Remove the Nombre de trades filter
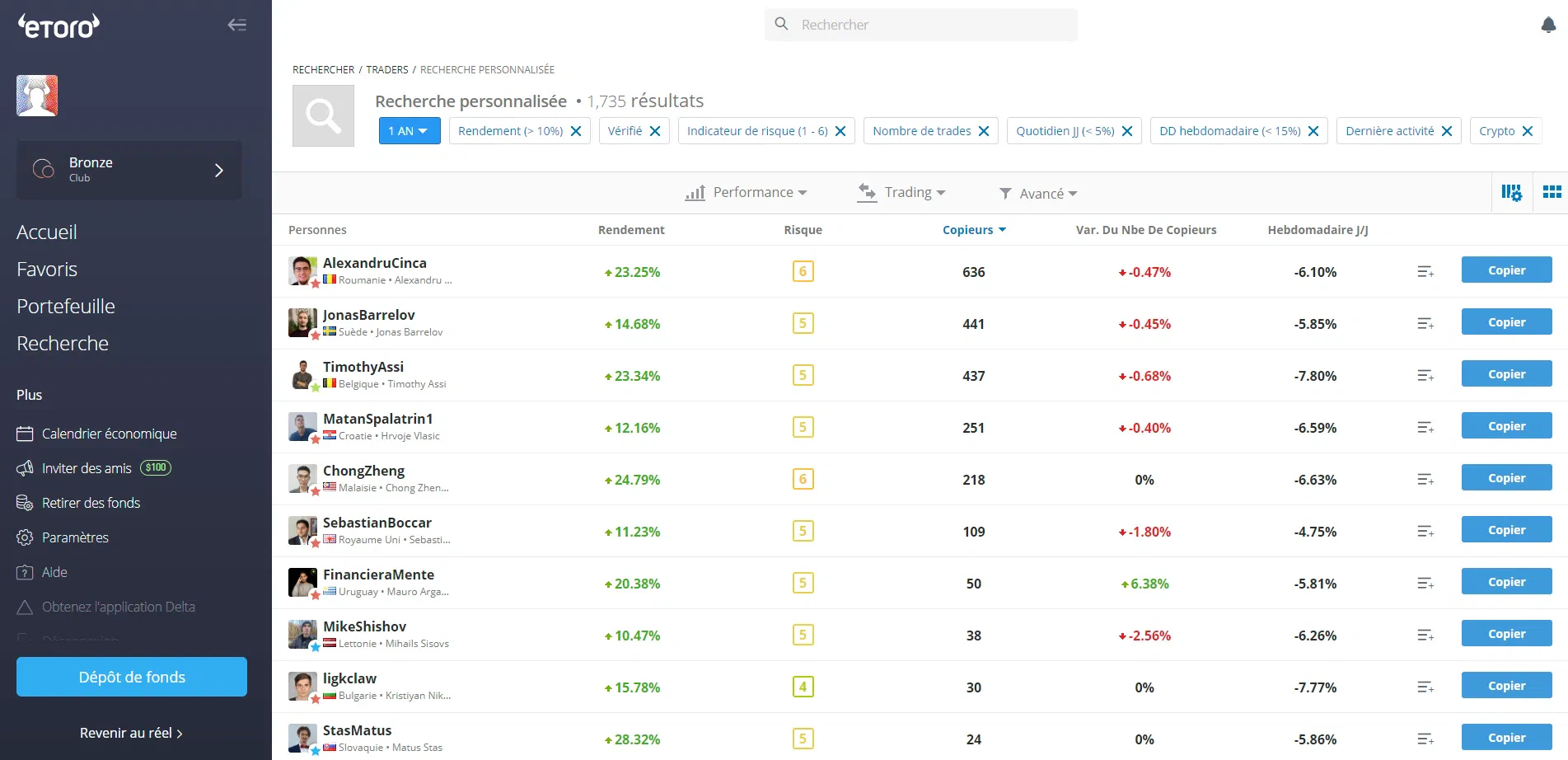1568x760 pixels. [984, 131]
